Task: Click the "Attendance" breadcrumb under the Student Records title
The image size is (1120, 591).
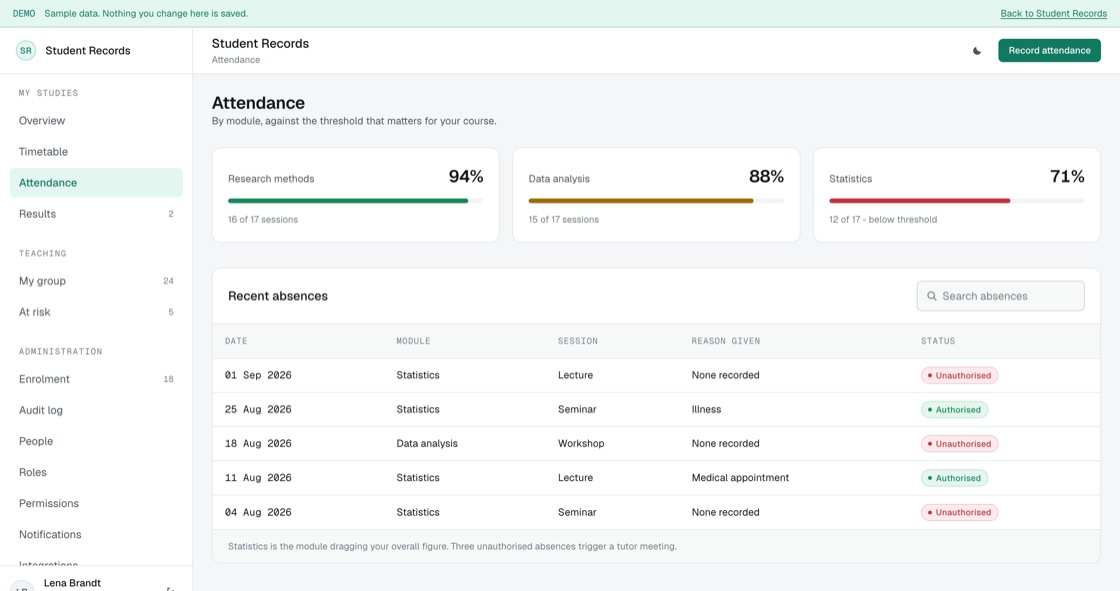Action: (236, 60)
